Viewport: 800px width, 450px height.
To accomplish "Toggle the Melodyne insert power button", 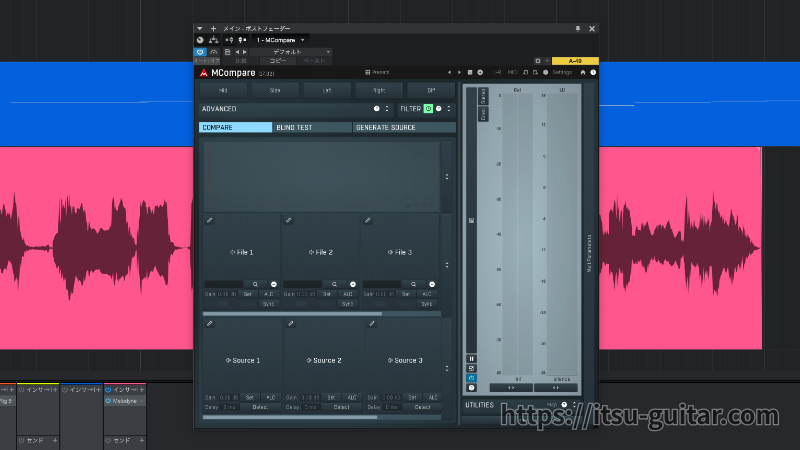I will tap(108, 401).
